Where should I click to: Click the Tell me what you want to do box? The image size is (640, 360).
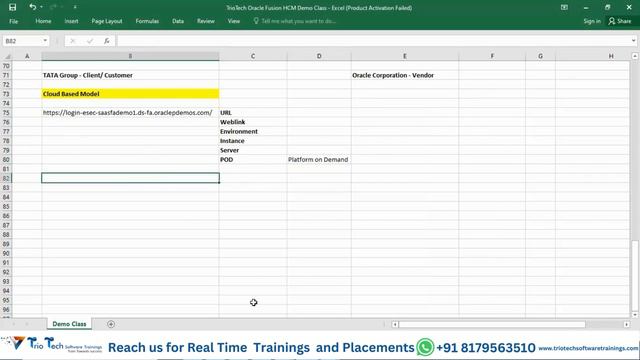coord(295,21)
